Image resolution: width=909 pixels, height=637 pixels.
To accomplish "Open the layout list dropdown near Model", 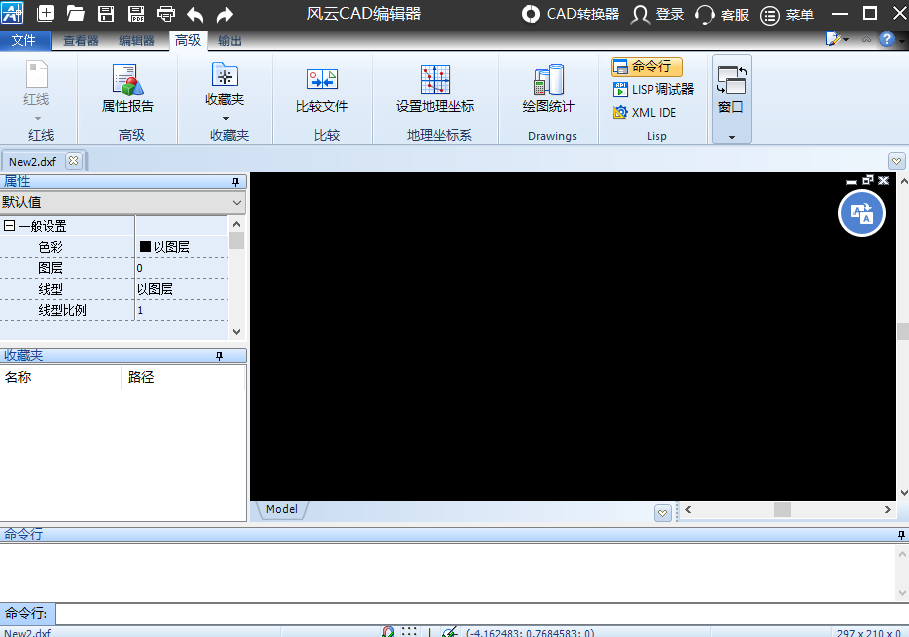I will tap(663, 512).
